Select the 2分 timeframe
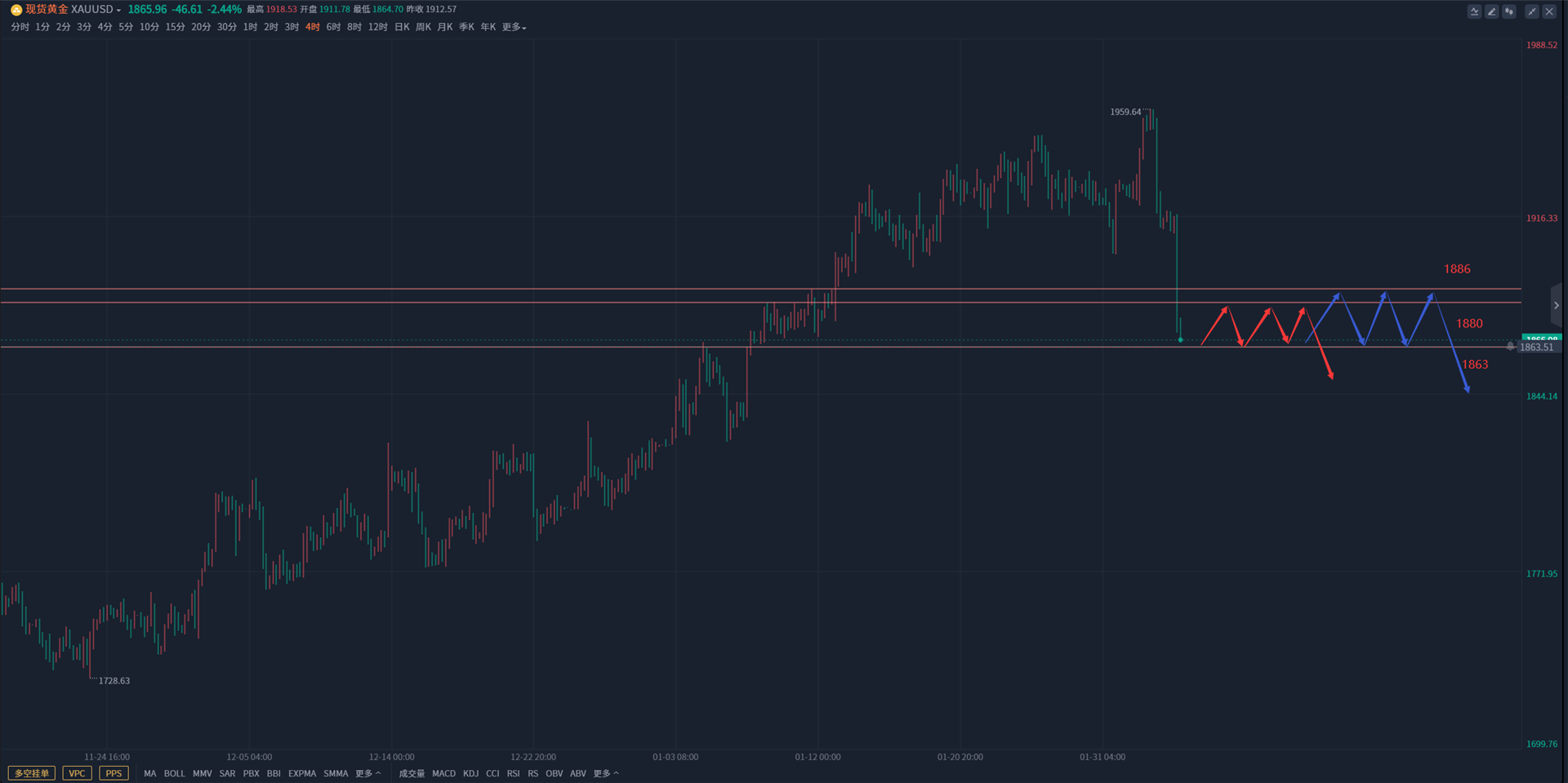Screen dimensions: 1568x783 tap(63, 27)
